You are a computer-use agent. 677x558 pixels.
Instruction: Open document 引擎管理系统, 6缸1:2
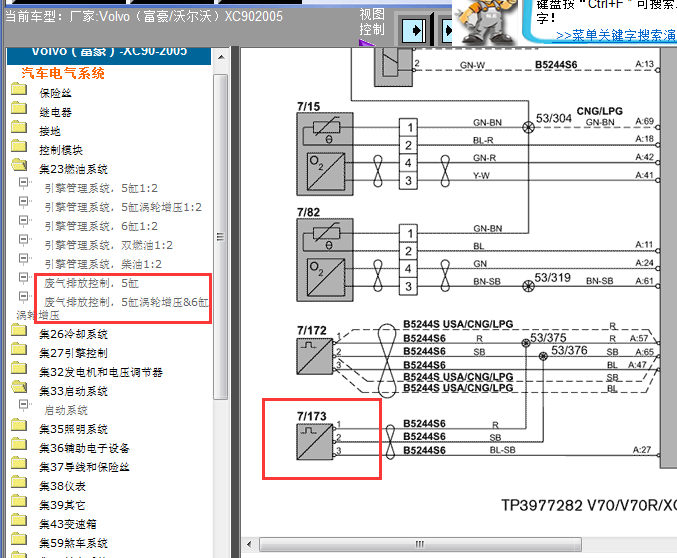(x=101, y=226)
